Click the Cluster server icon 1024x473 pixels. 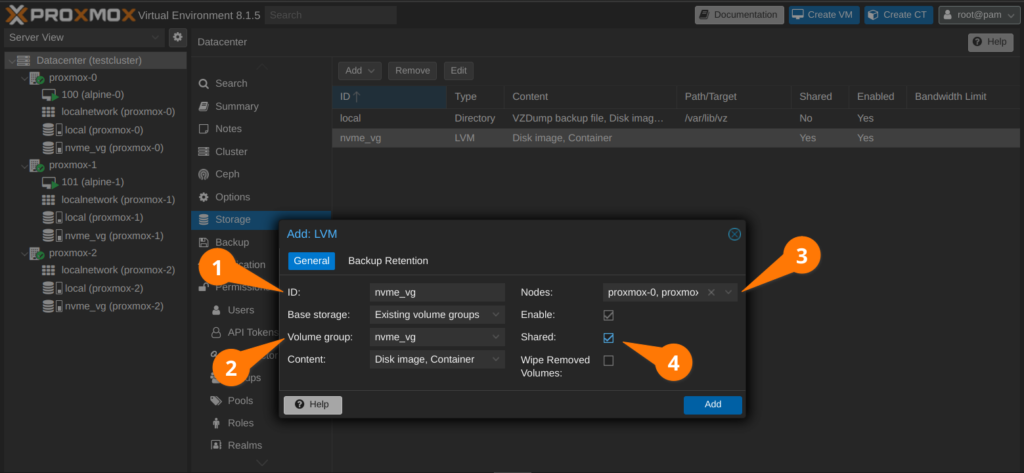(203, 152)
